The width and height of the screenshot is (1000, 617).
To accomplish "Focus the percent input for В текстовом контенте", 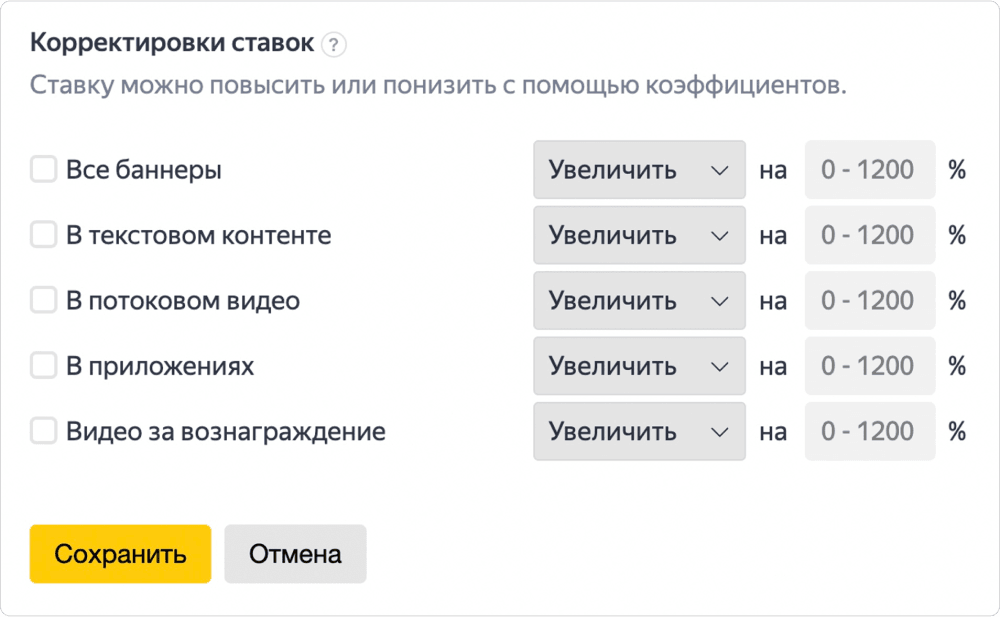I will (869, 236).
